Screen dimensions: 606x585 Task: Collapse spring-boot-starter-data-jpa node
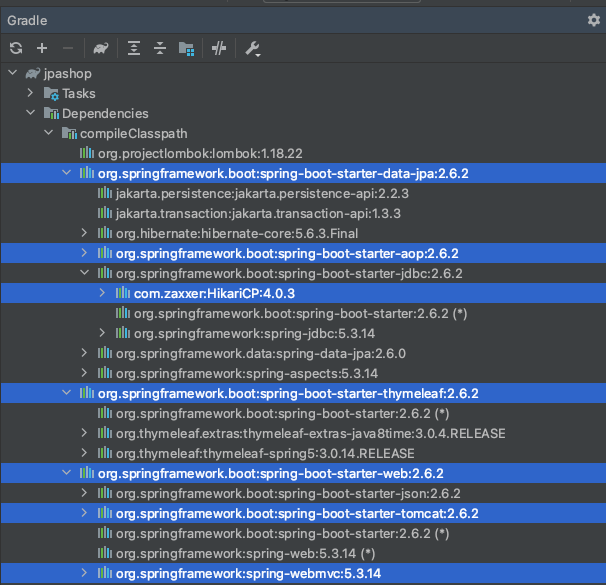pos(66,173)
